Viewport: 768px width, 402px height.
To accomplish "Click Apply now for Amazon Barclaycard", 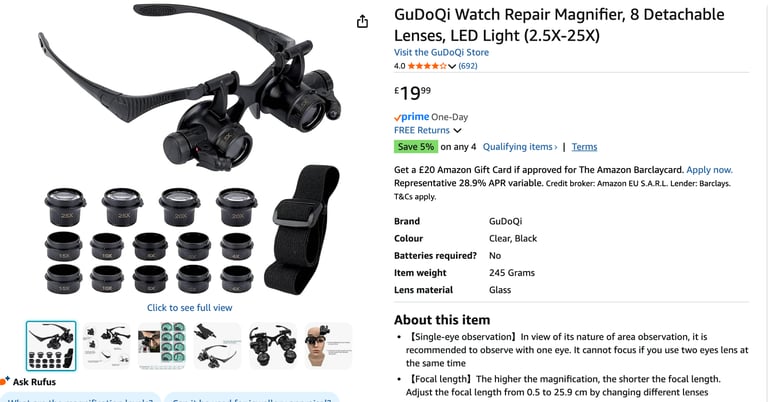I will point(709,169).
